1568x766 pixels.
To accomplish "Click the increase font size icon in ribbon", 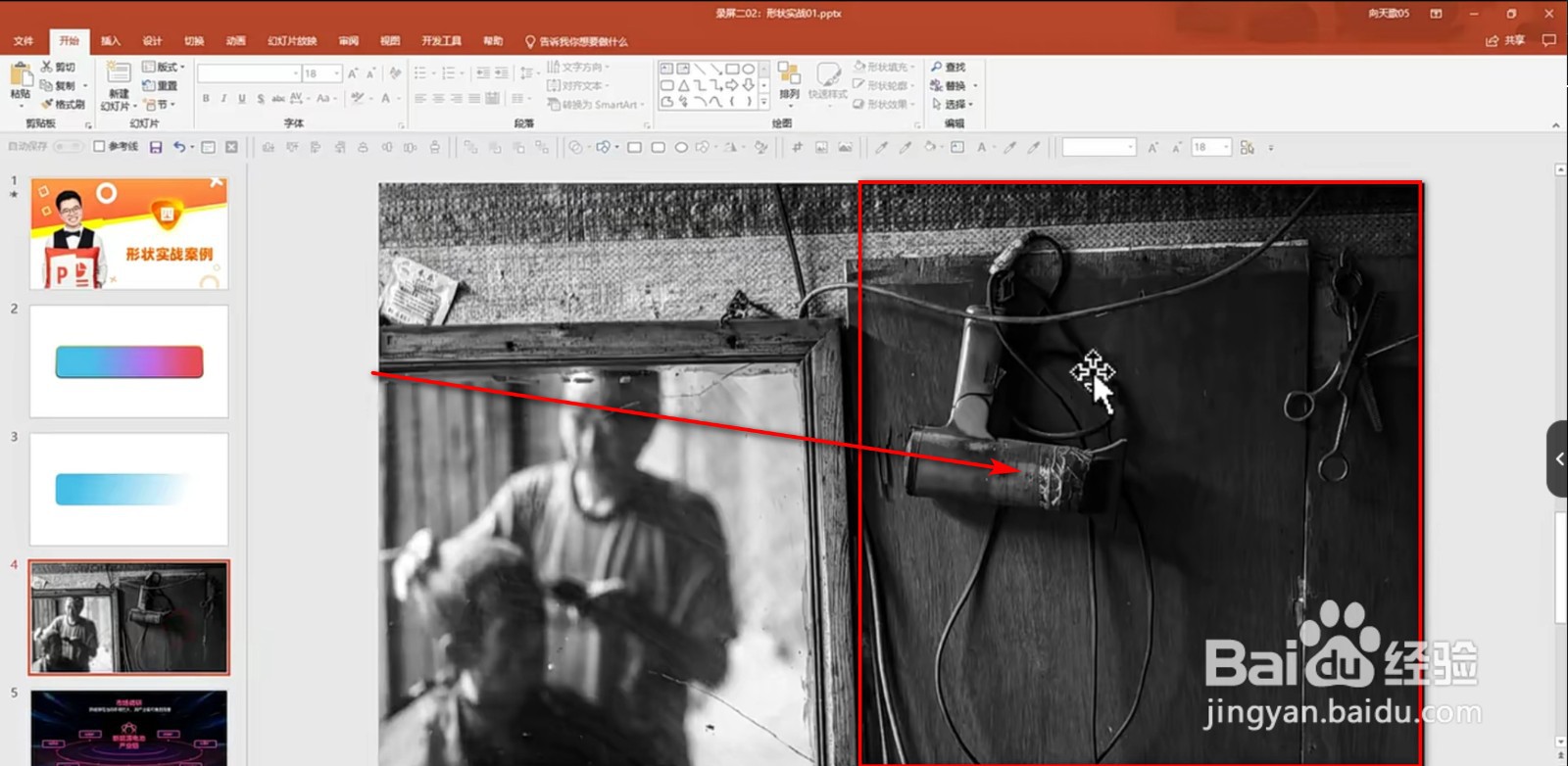I will 353,73.
